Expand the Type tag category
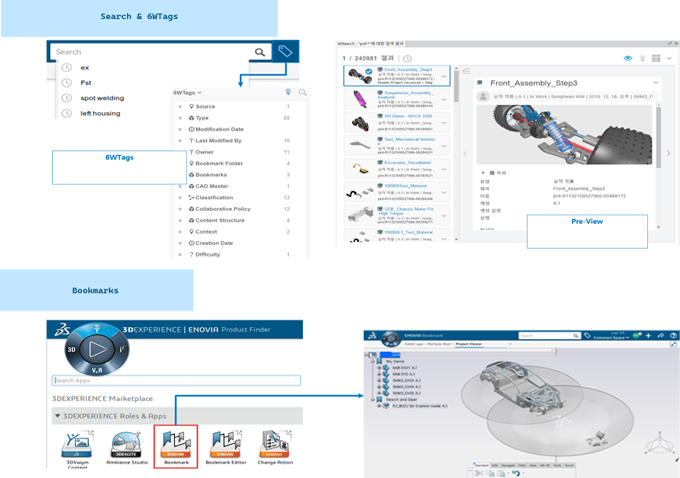The height and width of the screenshot is (478, 680). (x=180, y=118)
